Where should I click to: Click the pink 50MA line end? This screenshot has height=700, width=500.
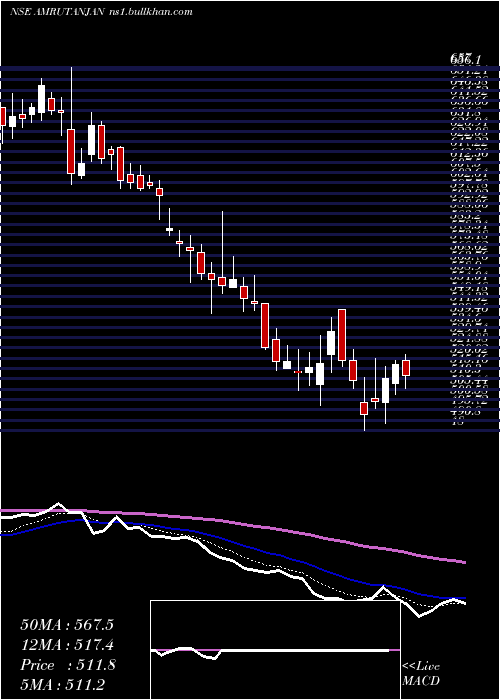point(464,562)
